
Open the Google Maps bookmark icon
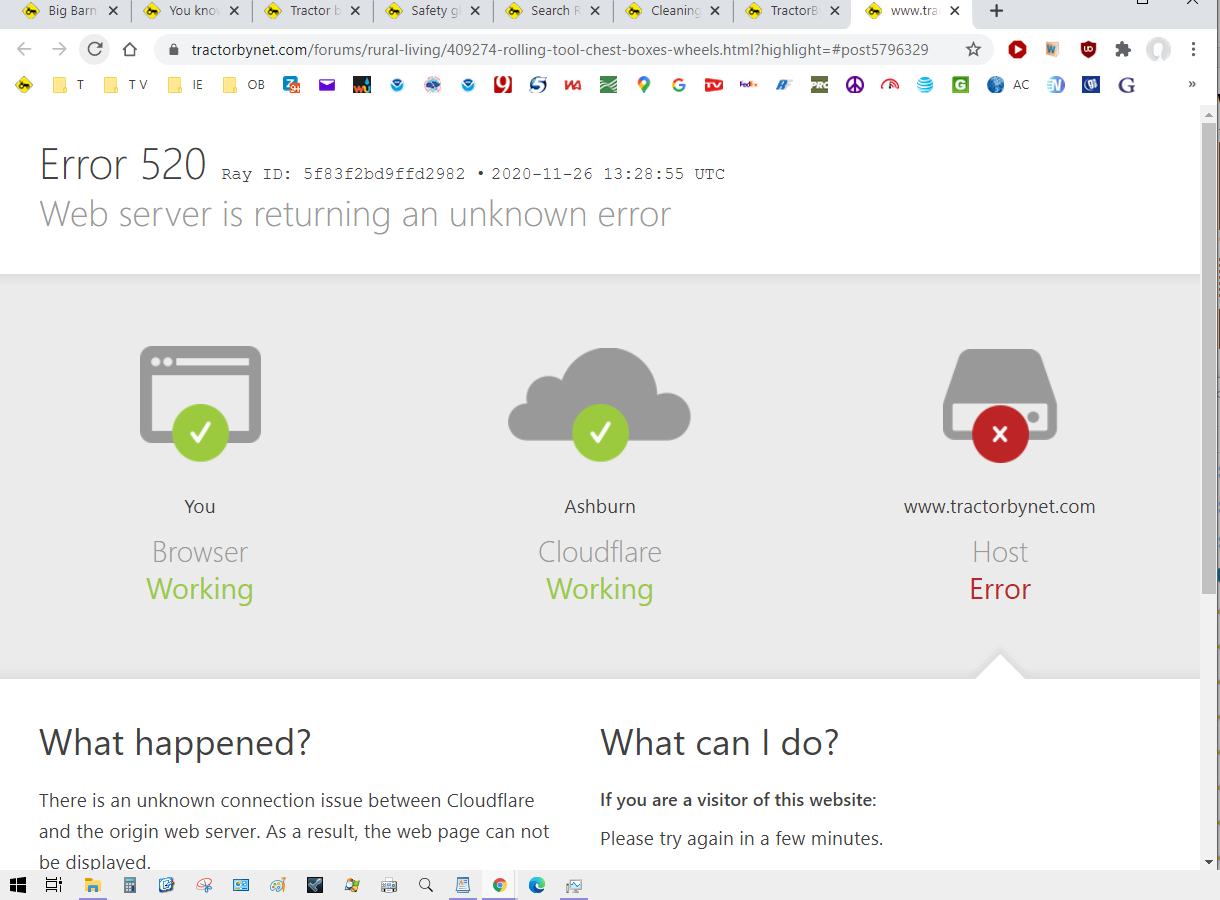[643, 85]
